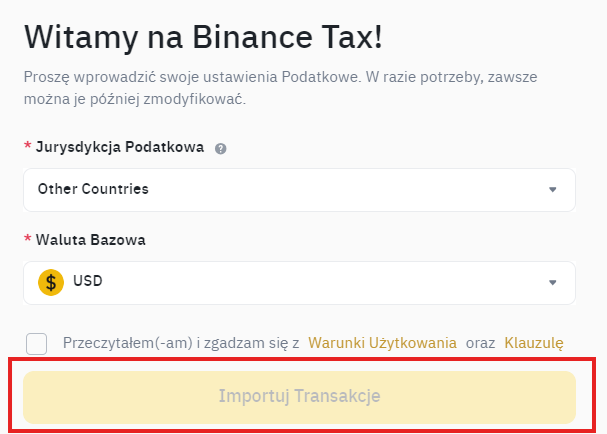This screenshot has width=607, height=434.
Task: Click the red asterisk before Jurysdykcja Podatkowa
Action: pyautogui.click(x=27, y=148)
